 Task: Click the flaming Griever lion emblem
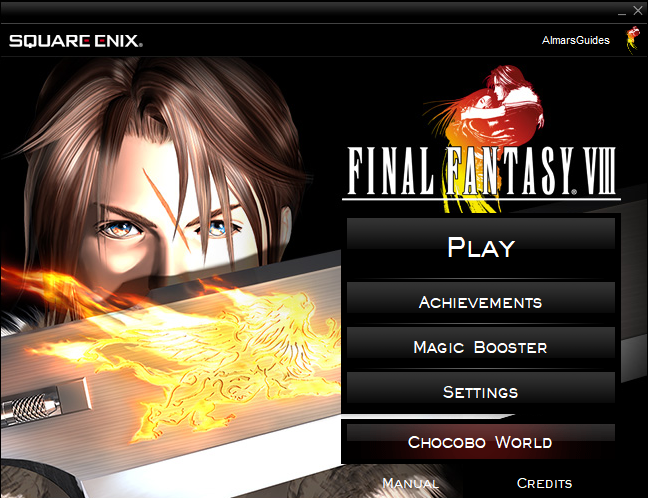194,355
